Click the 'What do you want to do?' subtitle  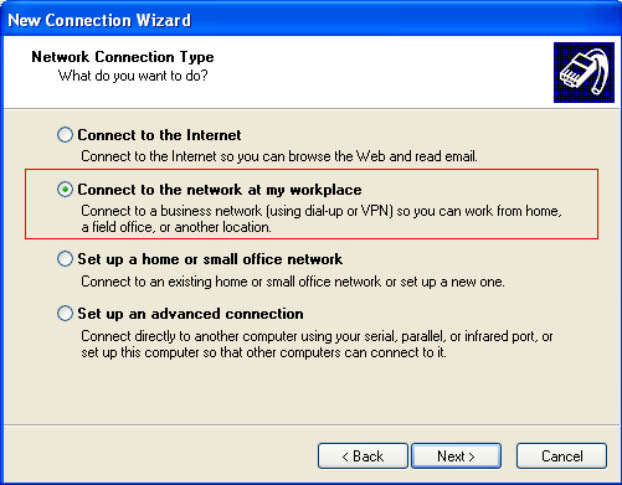pyautogui.click(x=133, y=75)
